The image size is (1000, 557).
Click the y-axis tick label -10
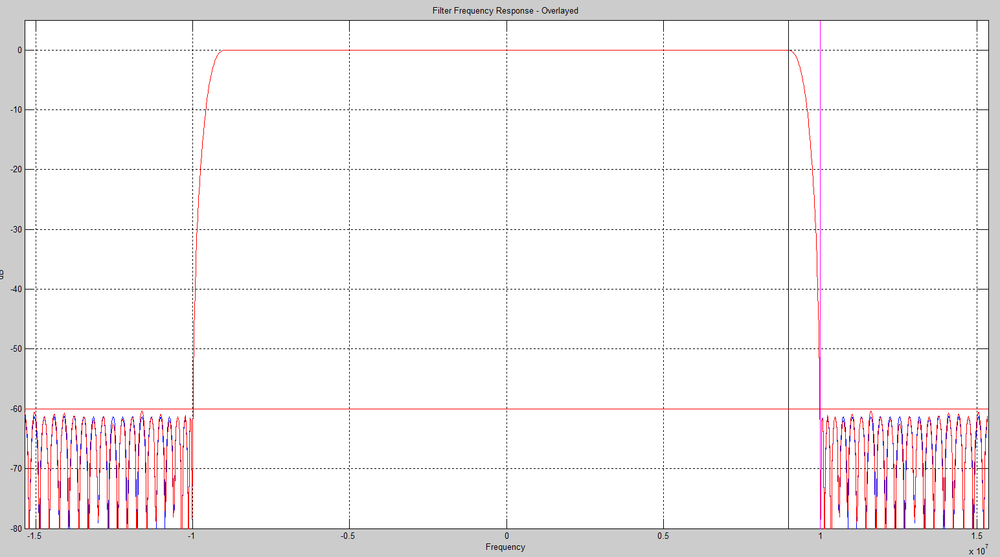click(x=17, y=110)
